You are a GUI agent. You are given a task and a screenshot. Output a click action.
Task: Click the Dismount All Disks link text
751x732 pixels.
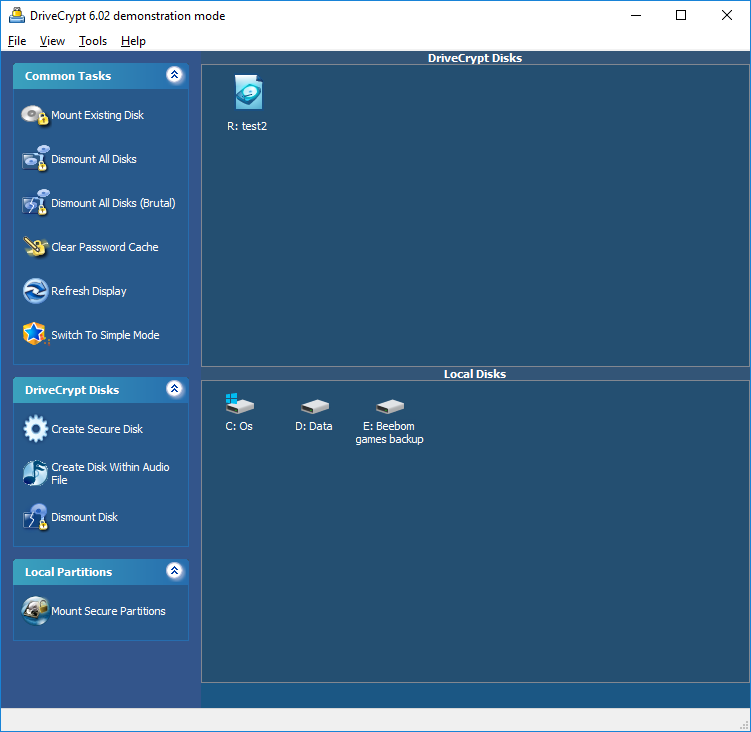tap(94, 159)
